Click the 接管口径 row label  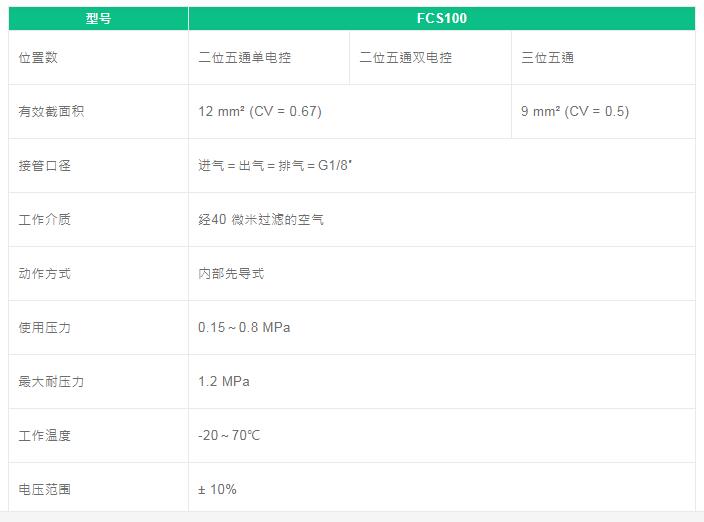[45, 166]
